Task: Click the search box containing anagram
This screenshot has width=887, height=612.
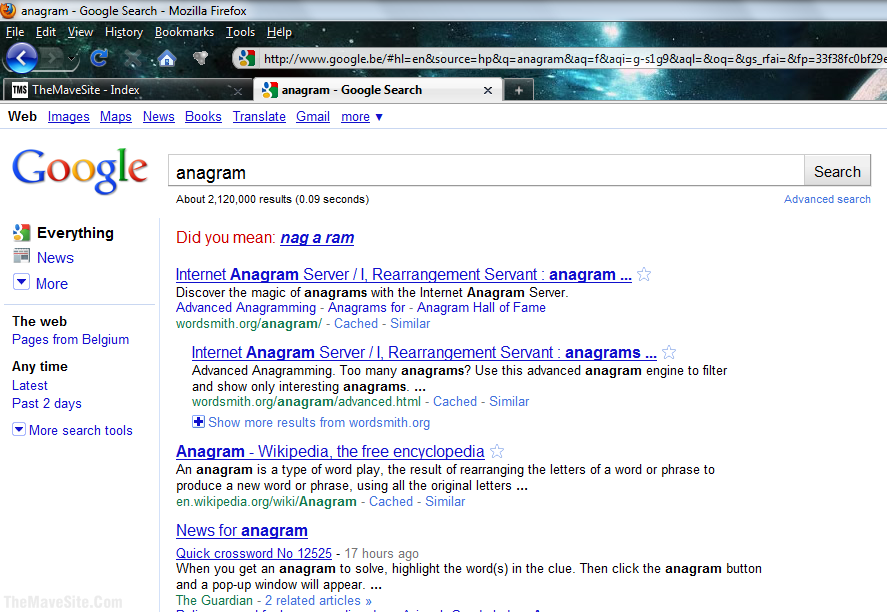Action: tap(486, 171)
